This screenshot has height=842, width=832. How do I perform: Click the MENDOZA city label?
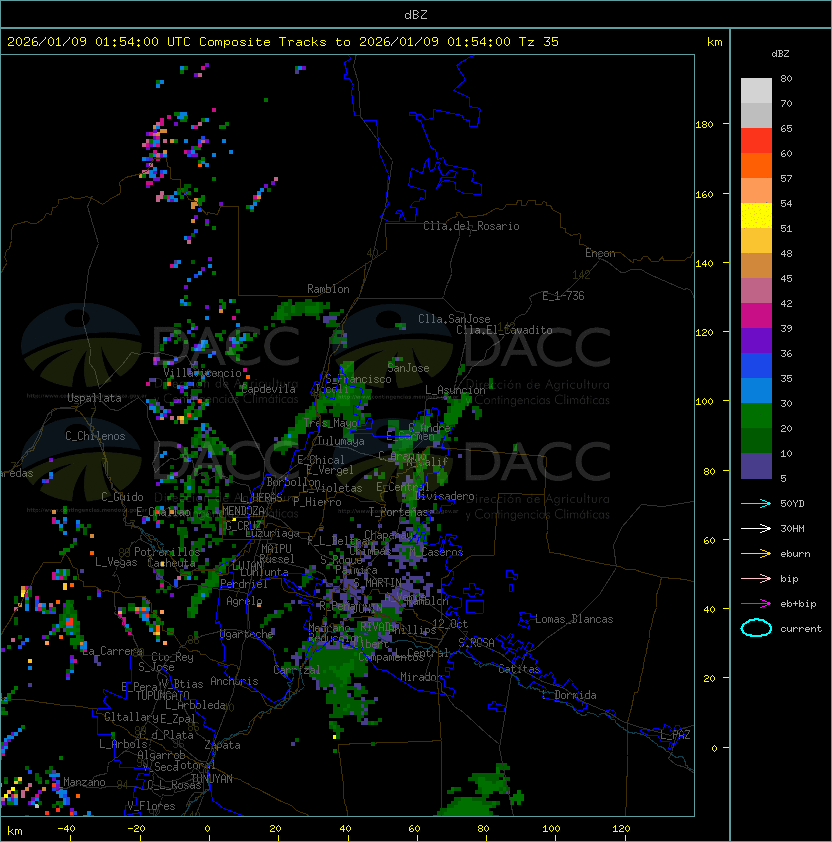(x=243, y=510)
